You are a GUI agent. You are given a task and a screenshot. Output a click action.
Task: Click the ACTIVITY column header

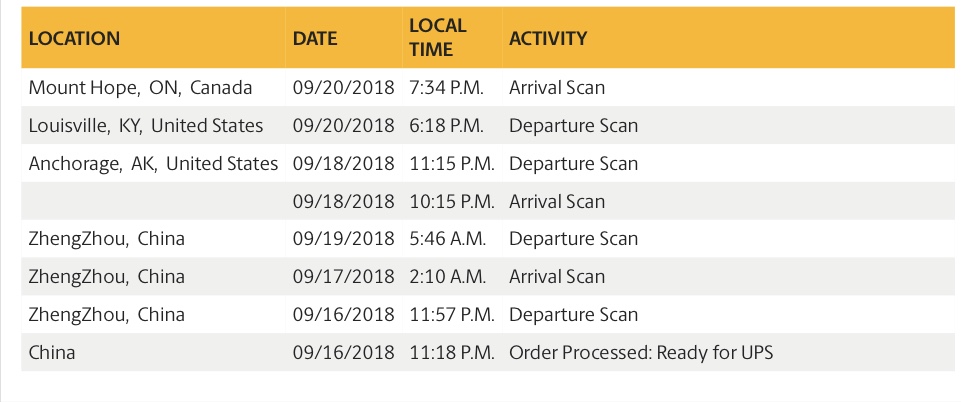[548, 39]
